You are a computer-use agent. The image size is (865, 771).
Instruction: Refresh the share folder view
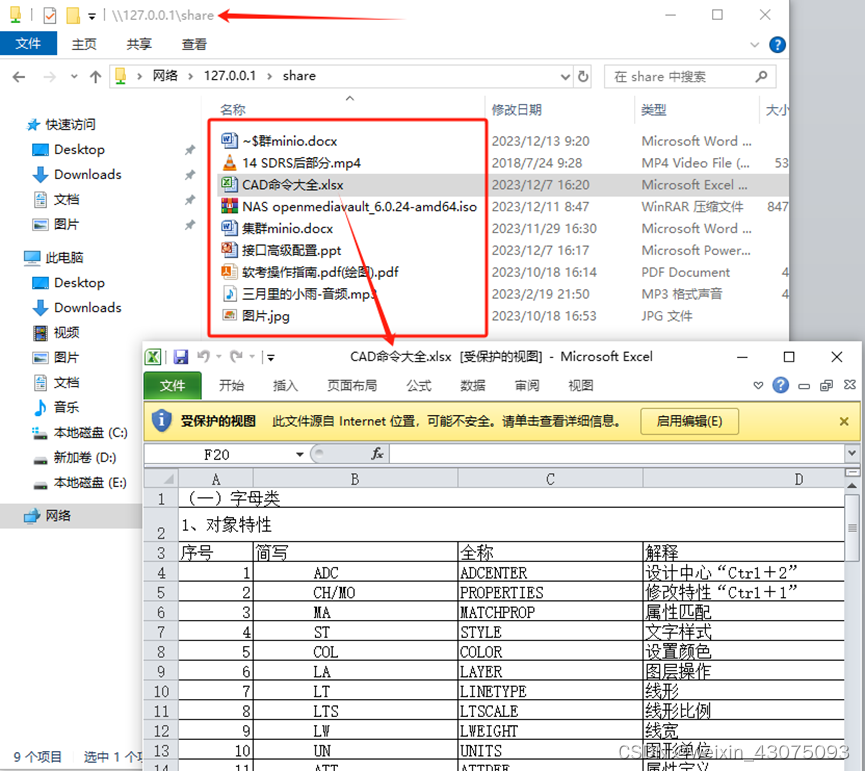click(x=583, y=76)
